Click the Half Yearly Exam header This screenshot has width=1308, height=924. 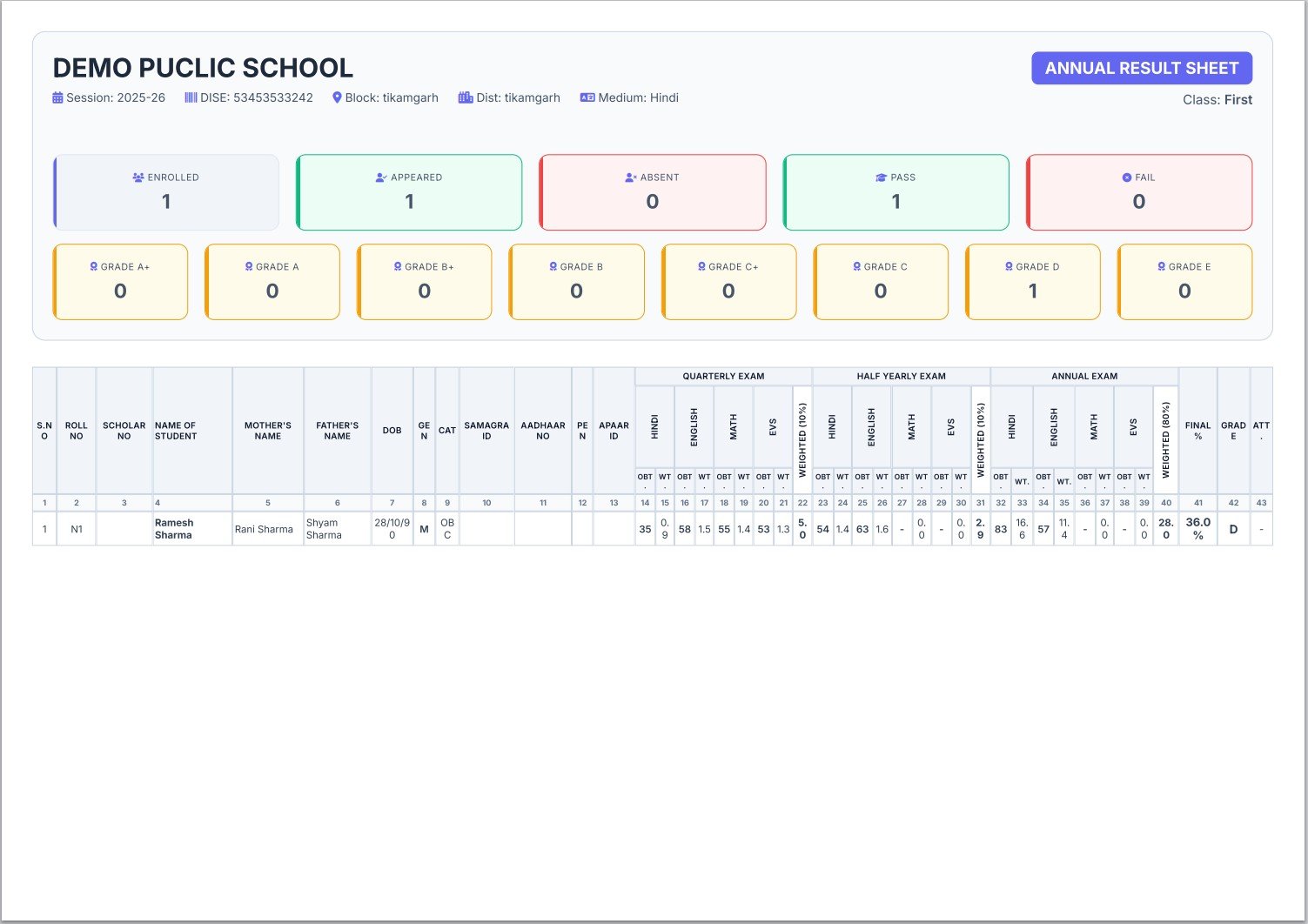901,377
